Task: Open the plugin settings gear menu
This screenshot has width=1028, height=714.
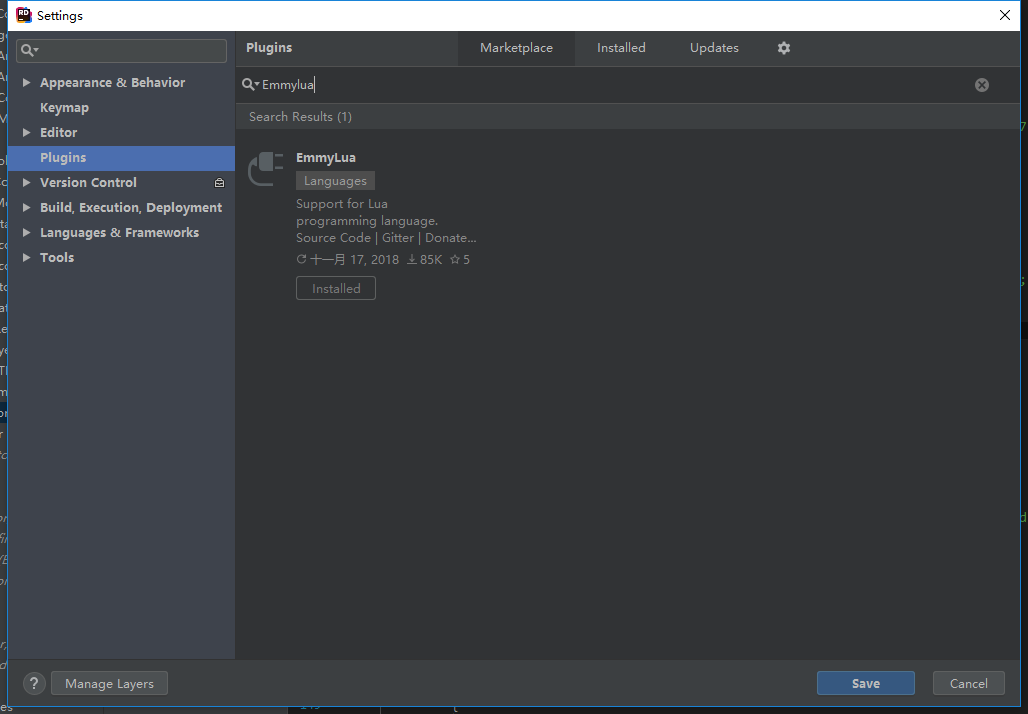Action: [783, 47]
